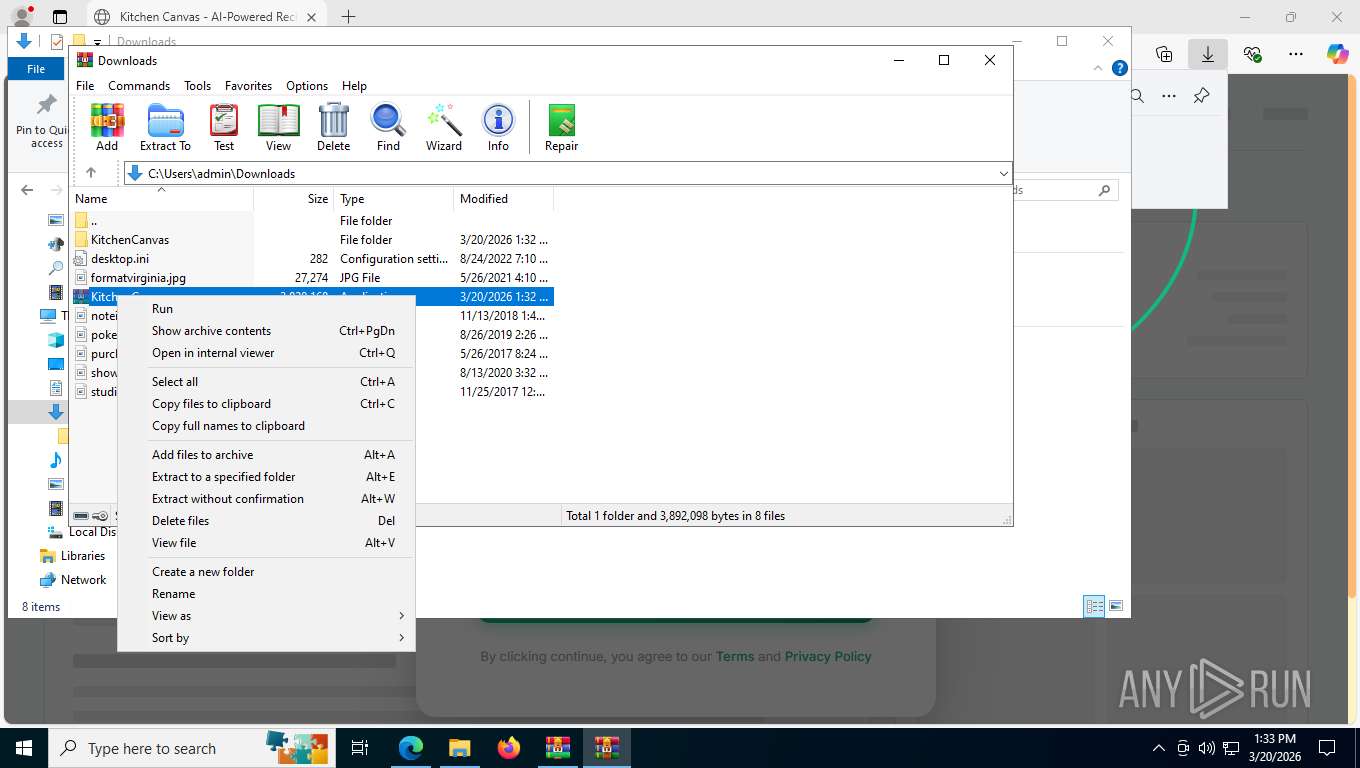Click the Repair toolbar icon

point(561,128)
